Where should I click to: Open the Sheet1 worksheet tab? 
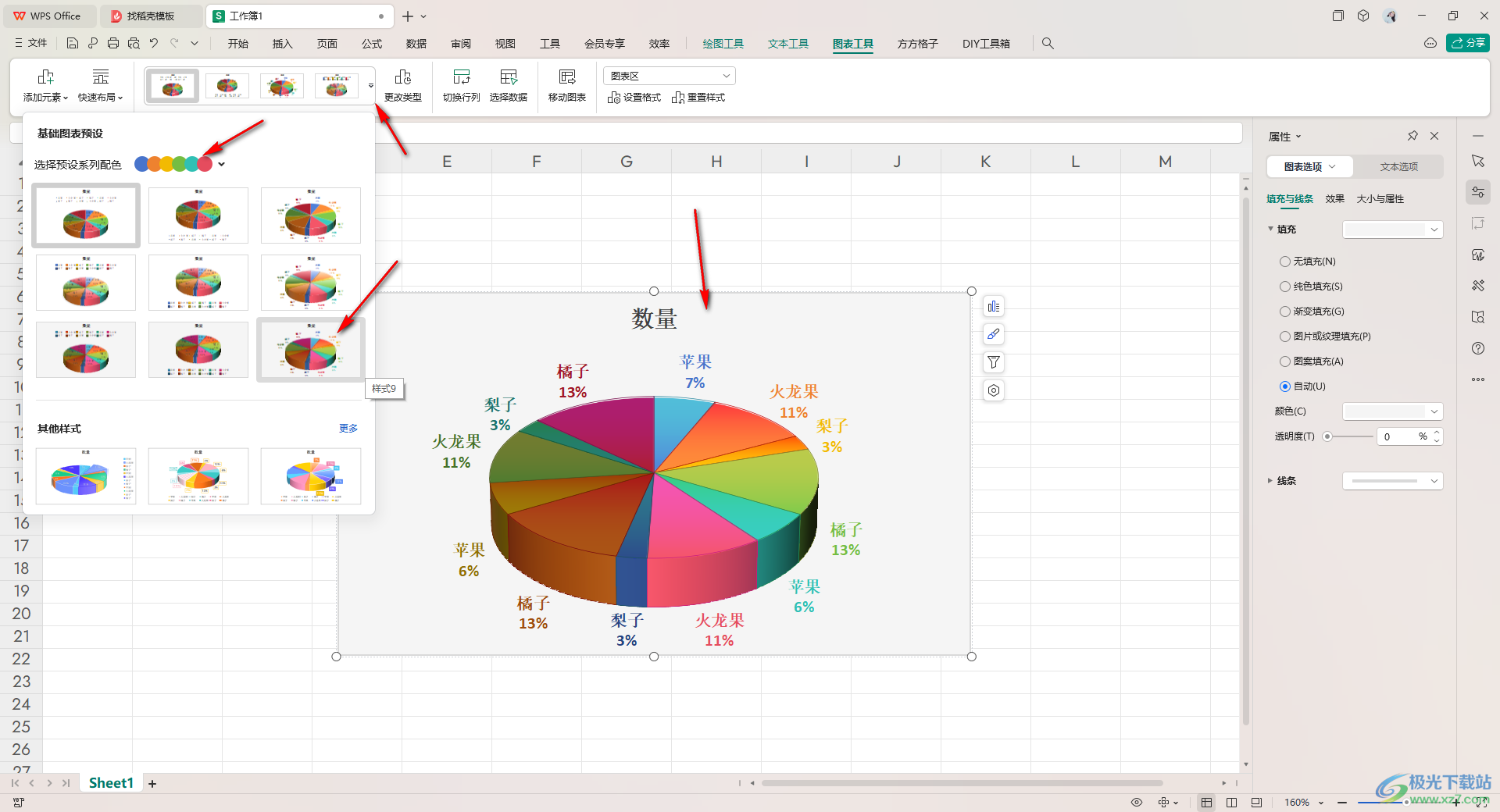click(111, 783)
